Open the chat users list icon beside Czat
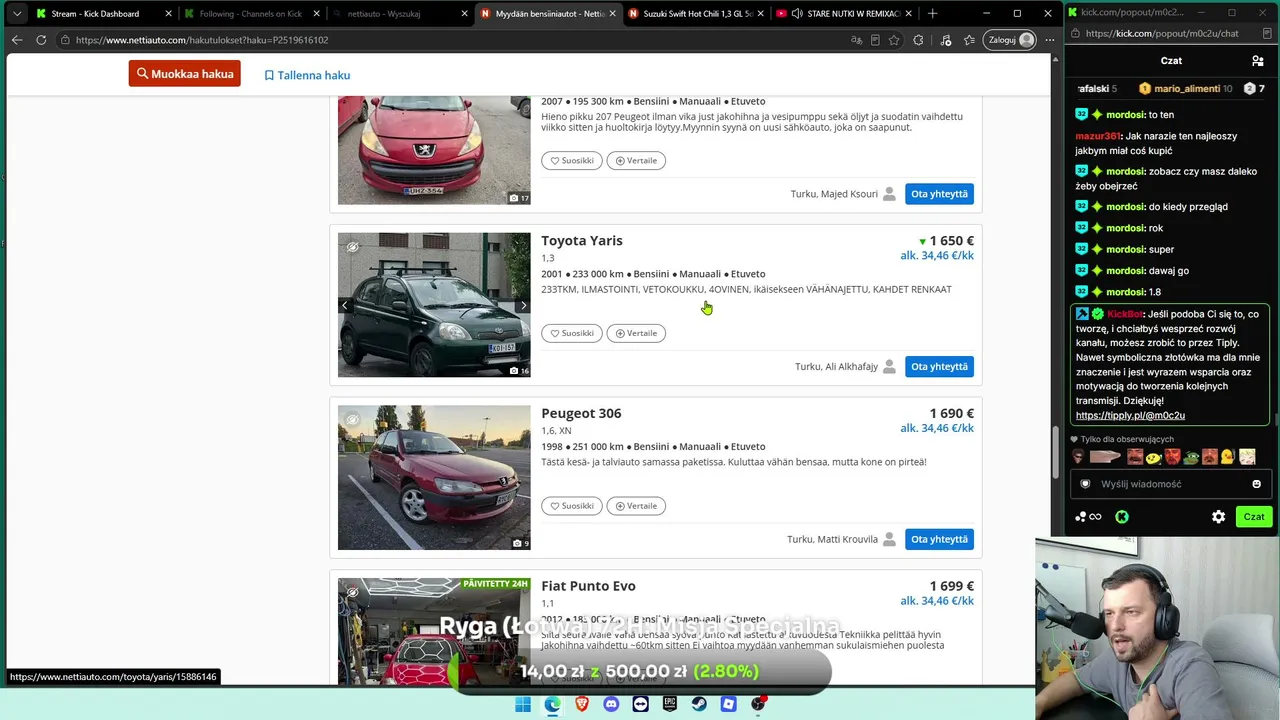Viewport: 1280px width, 720px height. pyautogui.click(x=1257, y=61)
